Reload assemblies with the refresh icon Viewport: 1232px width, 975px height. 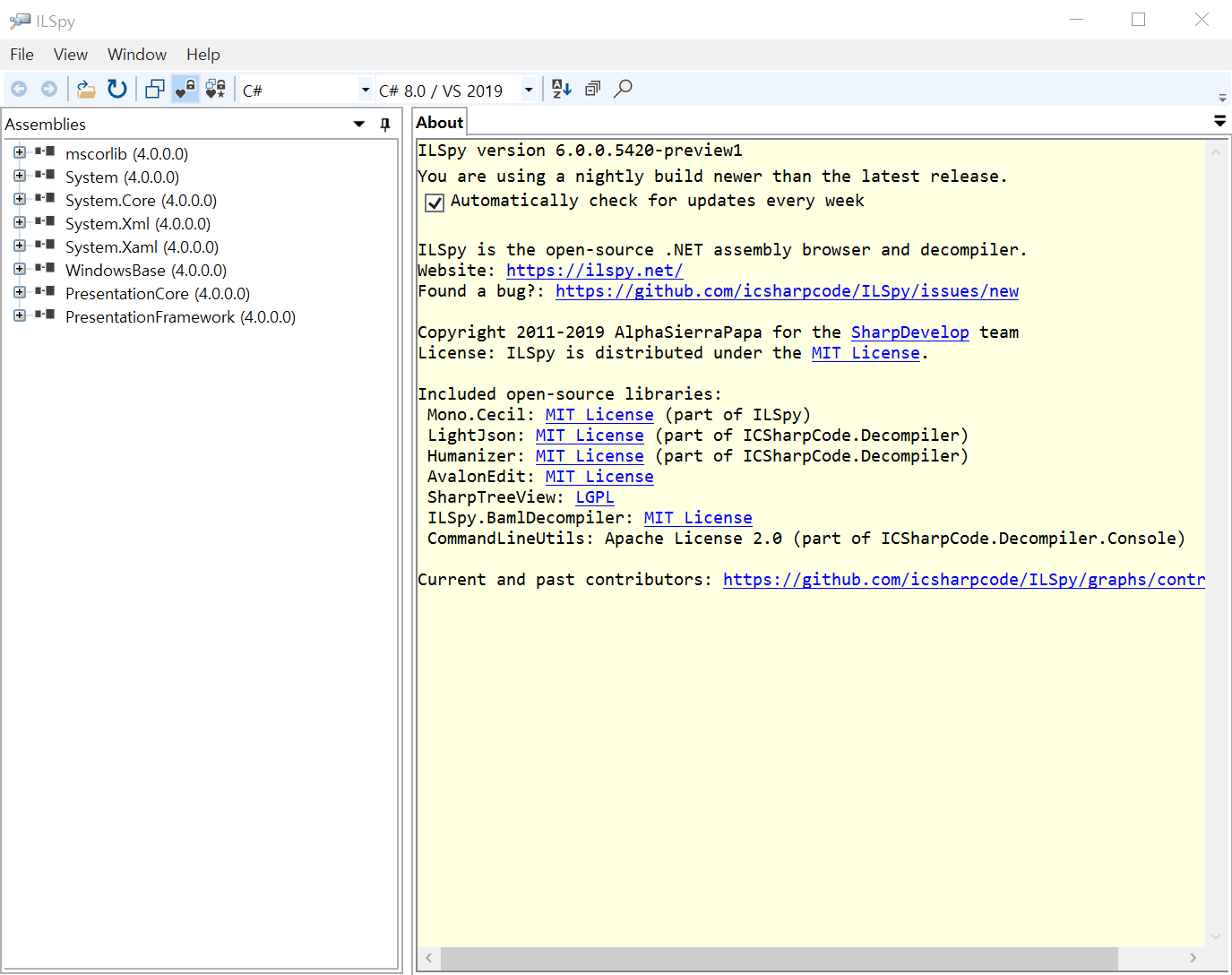(116, 89)
